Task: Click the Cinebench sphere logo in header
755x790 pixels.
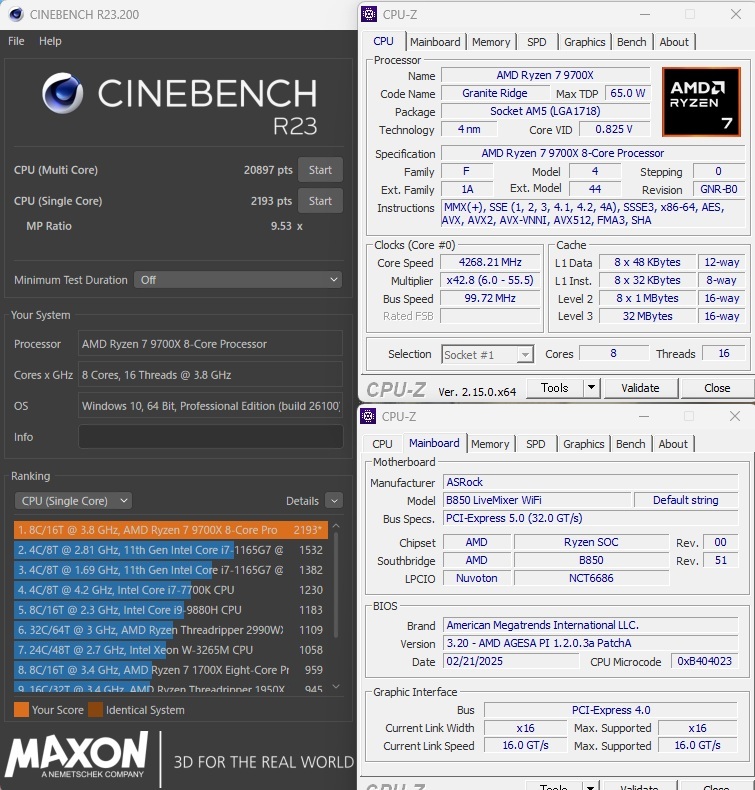Action: (x=62, y=93)
